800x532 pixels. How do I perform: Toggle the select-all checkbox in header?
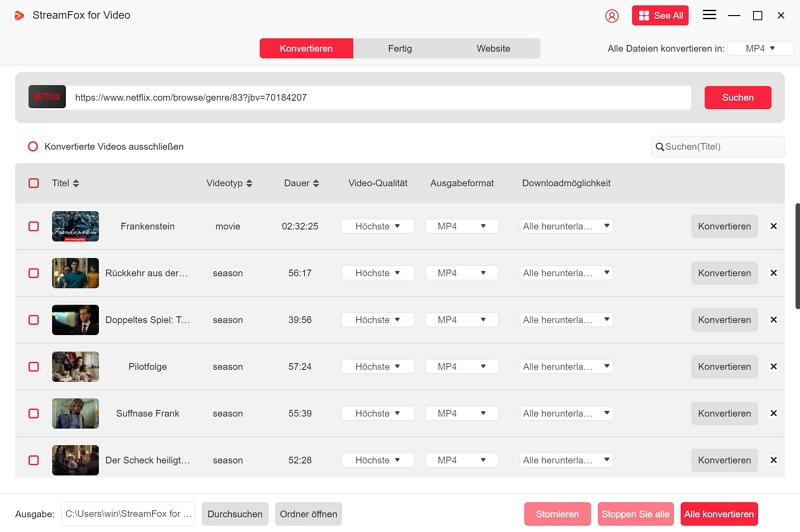33,184
